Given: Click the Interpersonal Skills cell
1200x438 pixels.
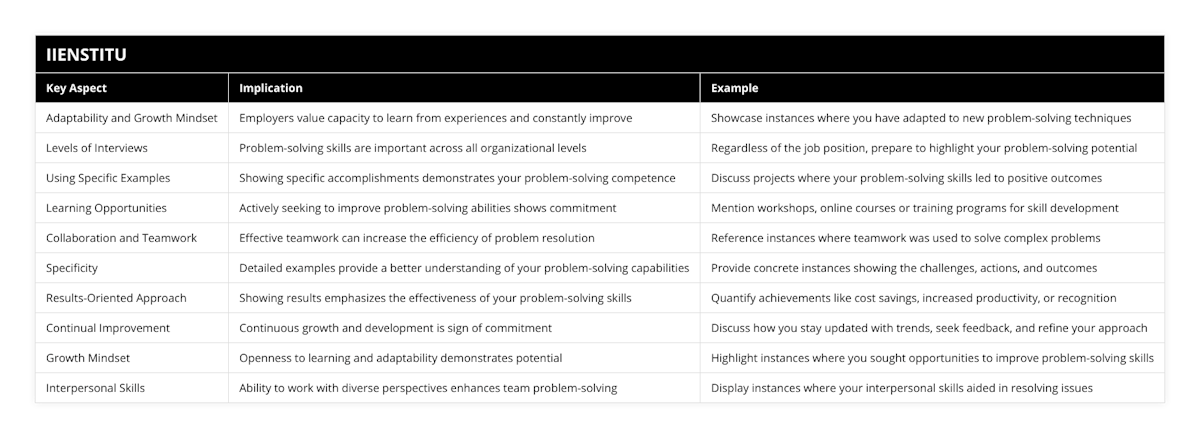Looking at the screenshot, I should point(95,388).
